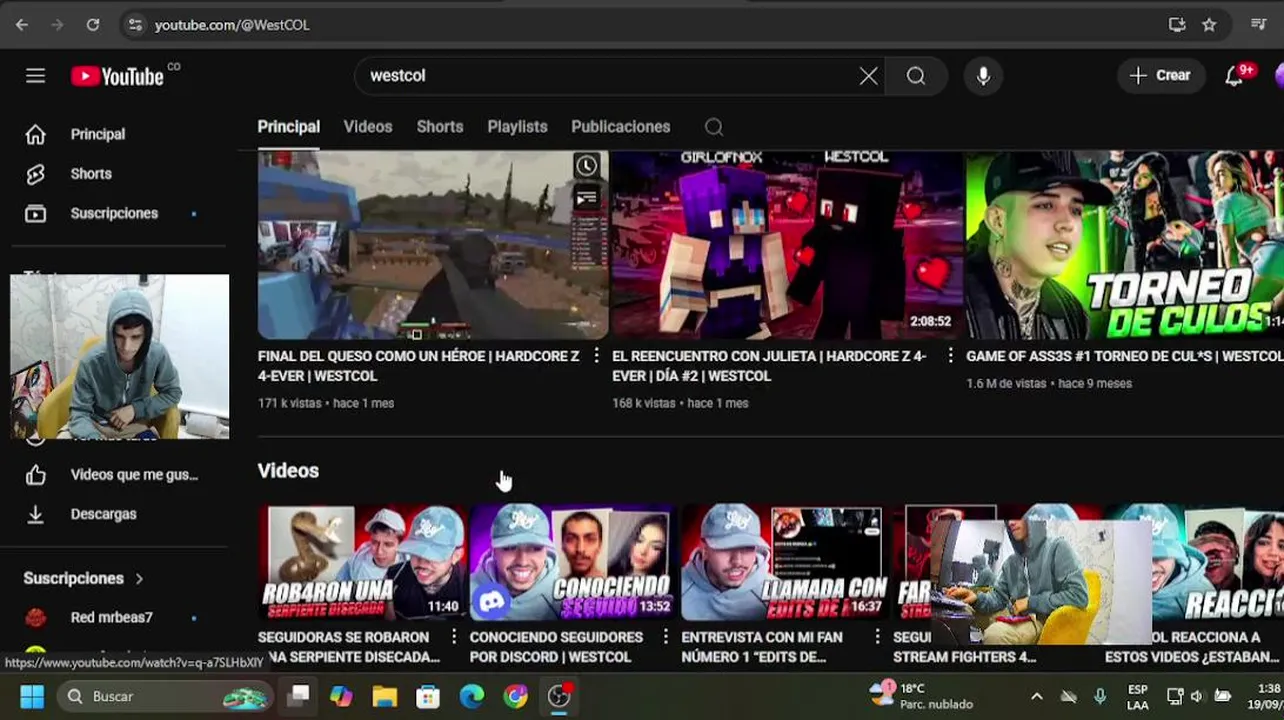
Task: Switch to the Playlists channel tab
Action: [x=517, y=127]
